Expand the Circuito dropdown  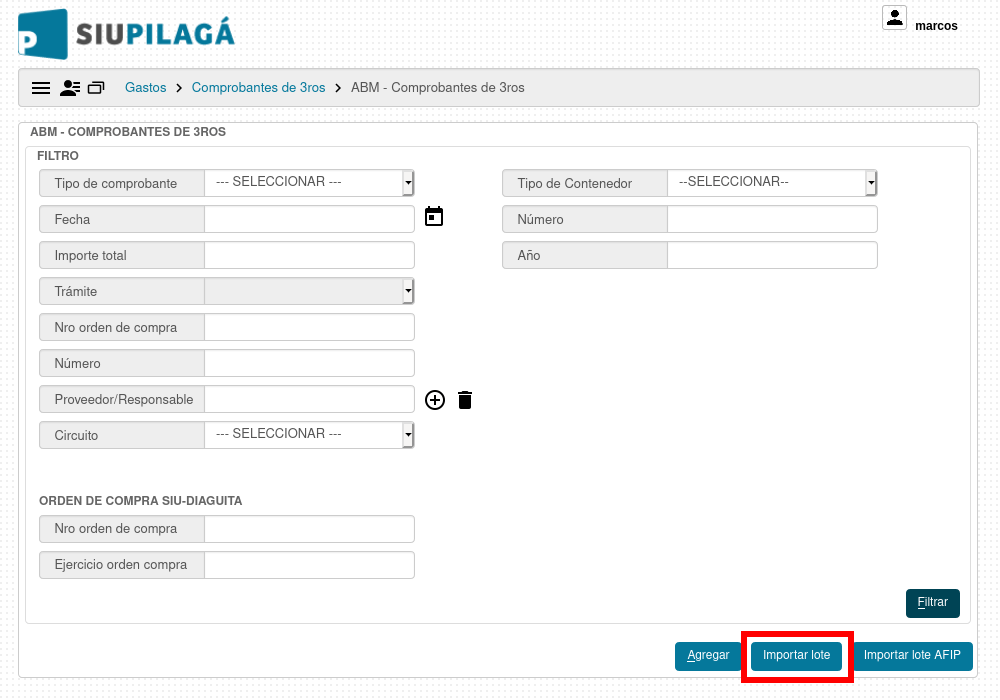[x=309, y=435]
